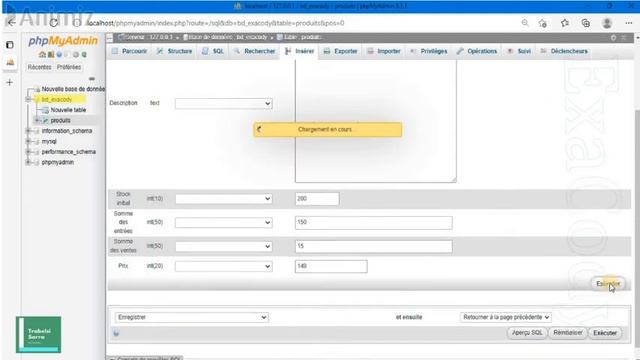Open the Nouvelle table link
The width and height of the screenshot is (640, 360).
tap(68, 110)
